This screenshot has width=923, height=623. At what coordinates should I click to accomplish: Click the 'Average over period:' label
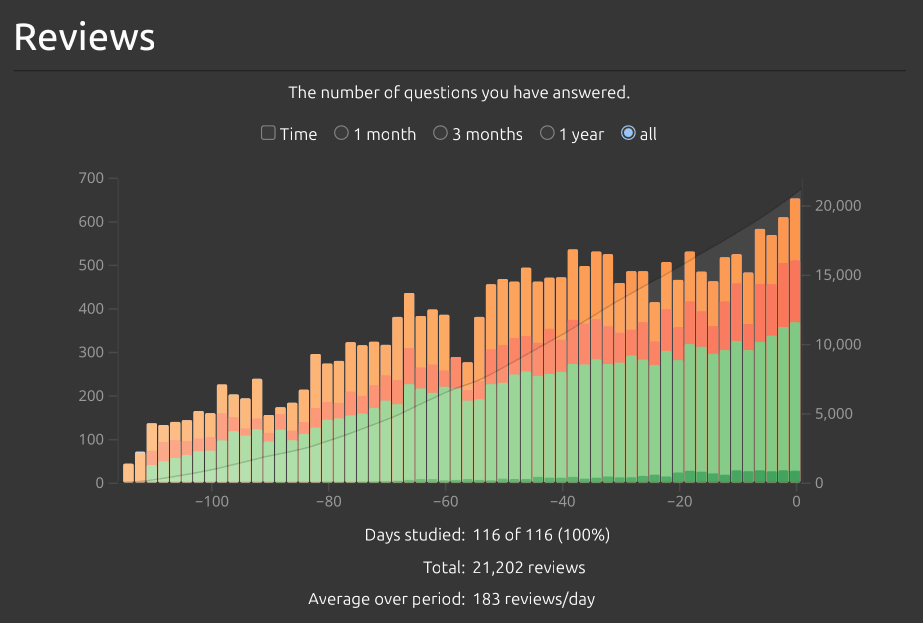(387, 599)
